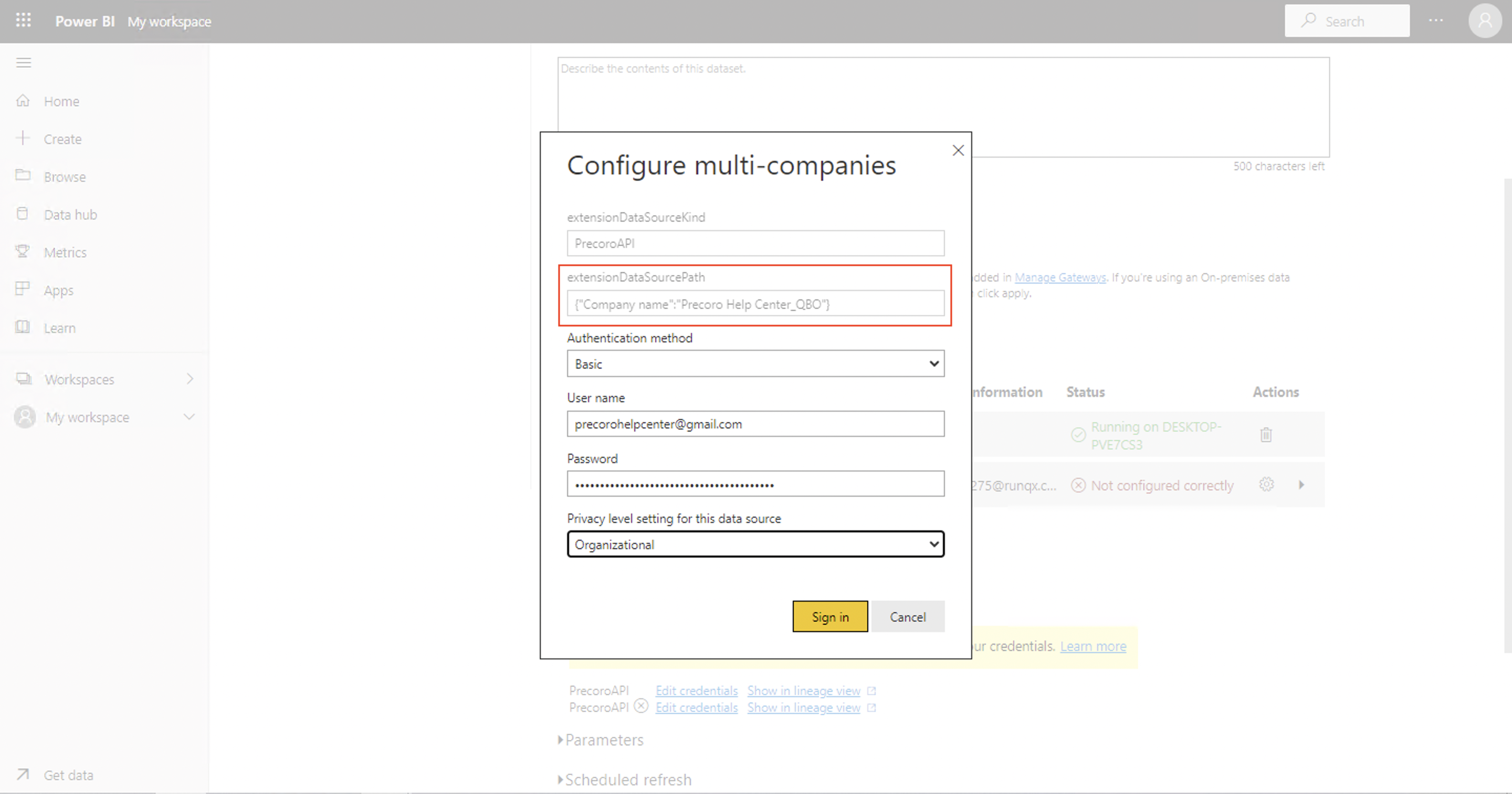The image size is (1512, 794).
Task: Click My workspace breadcrumb in header
Action: point(169,21)
